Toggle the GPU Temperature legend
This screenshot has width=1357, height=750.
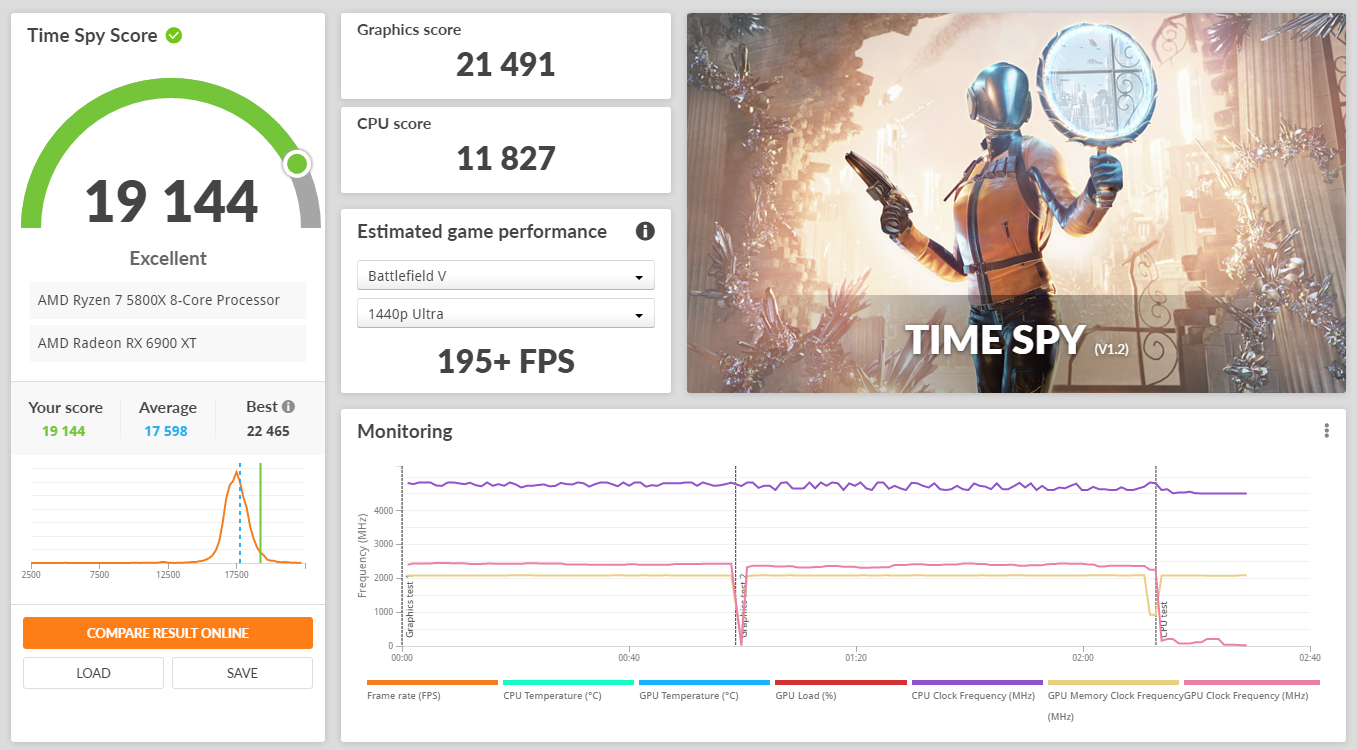(704, 689)
